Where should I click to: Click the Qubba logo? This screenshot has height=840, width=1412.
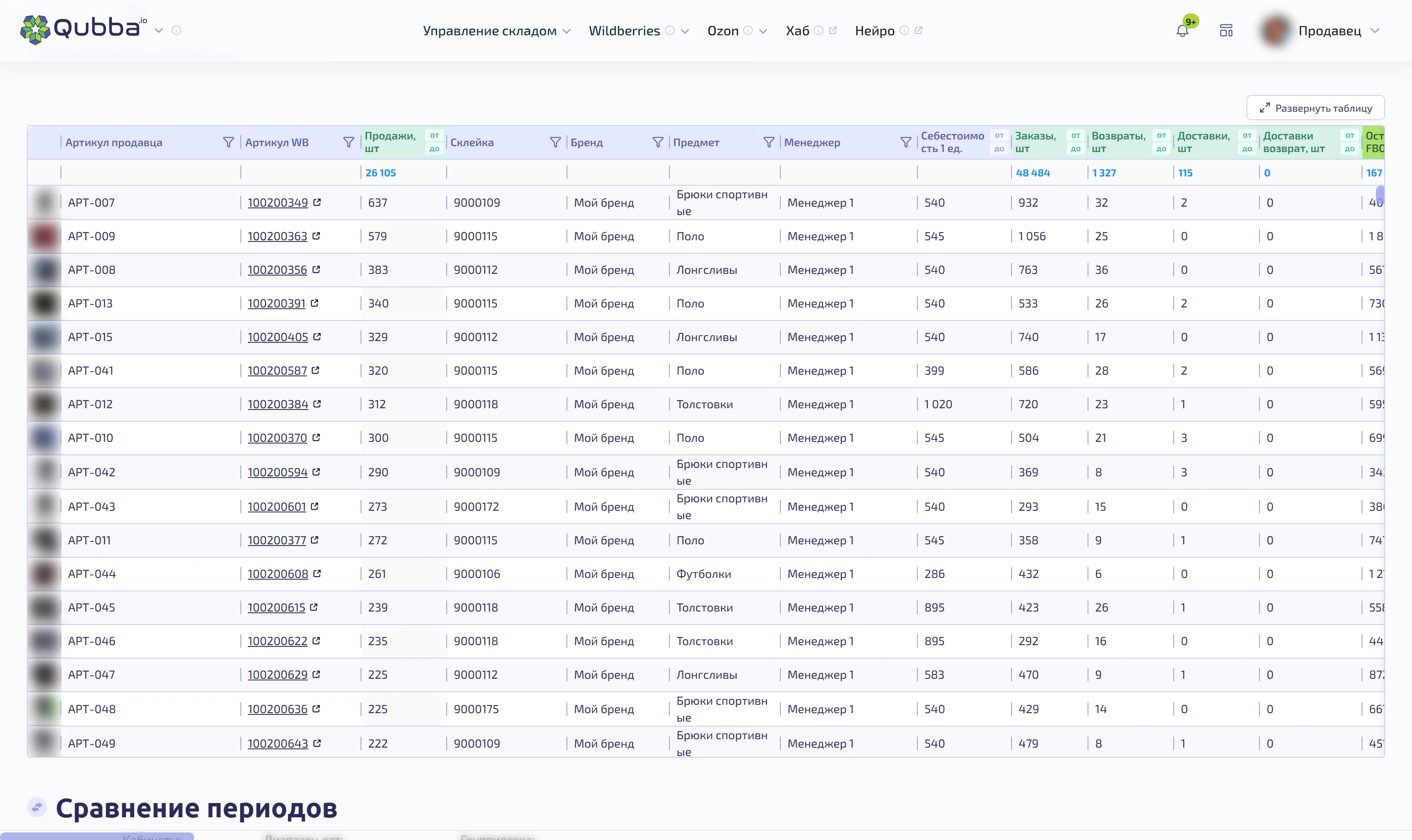pyautogui.click(x=84, y=29)
